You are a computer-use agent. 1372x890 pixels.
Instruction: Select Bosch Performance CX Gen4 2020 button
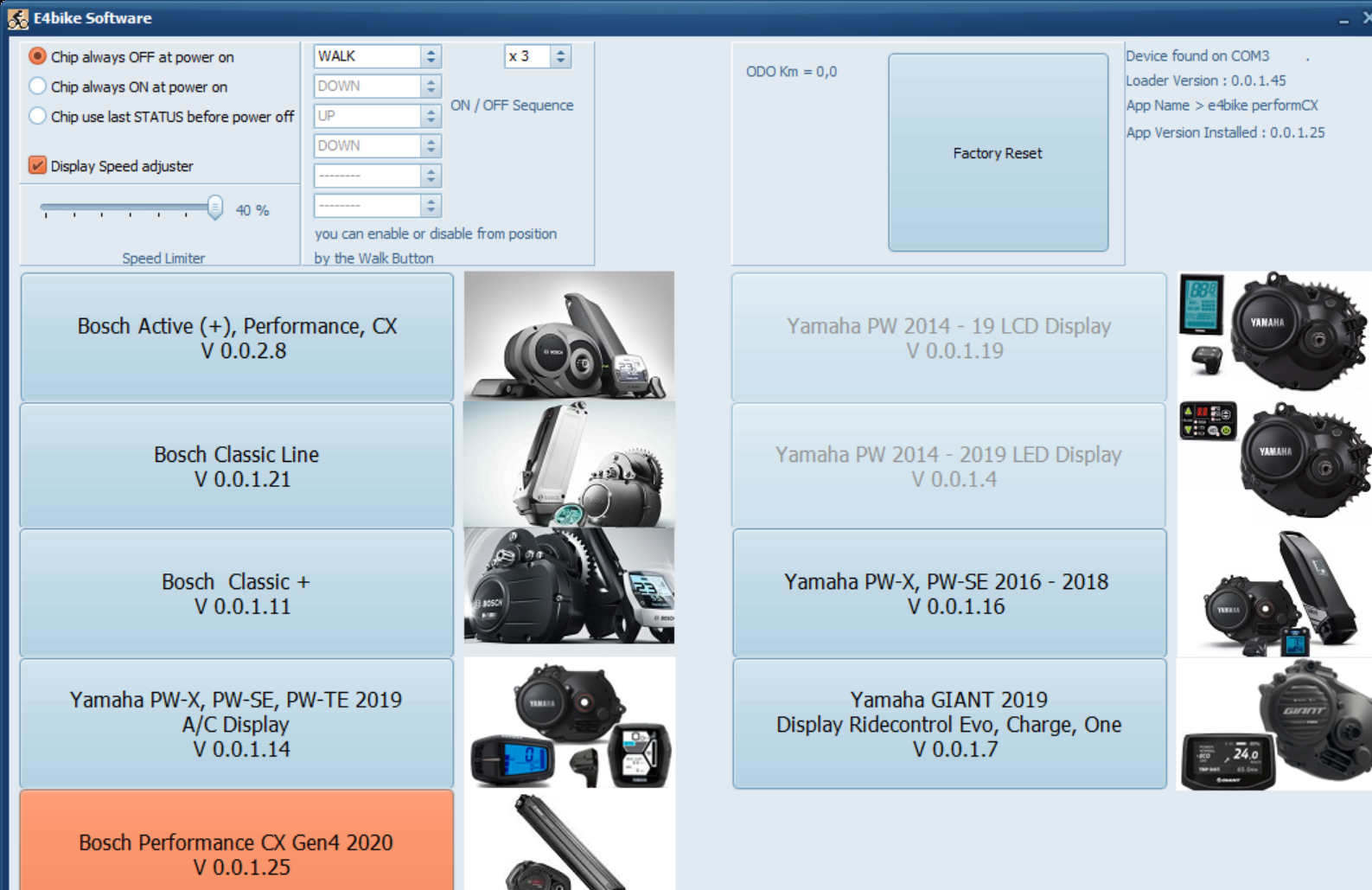click(x=237, y=842)
